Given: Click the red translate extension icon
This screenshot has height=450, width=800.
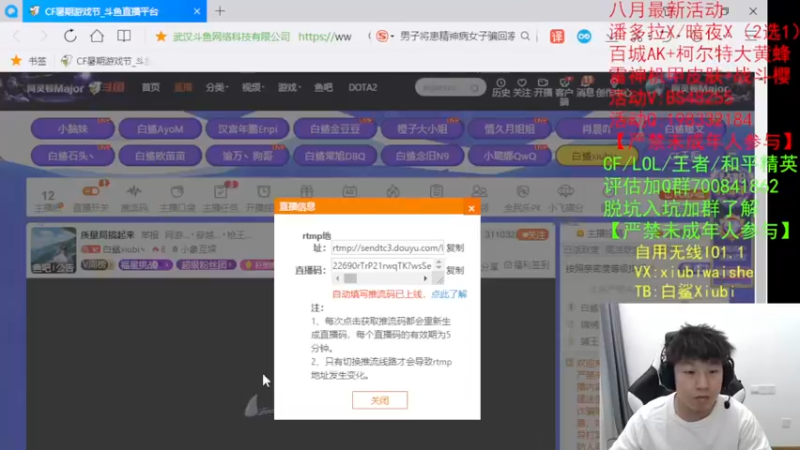Looking at the screenshot, I should click(557, 36).
